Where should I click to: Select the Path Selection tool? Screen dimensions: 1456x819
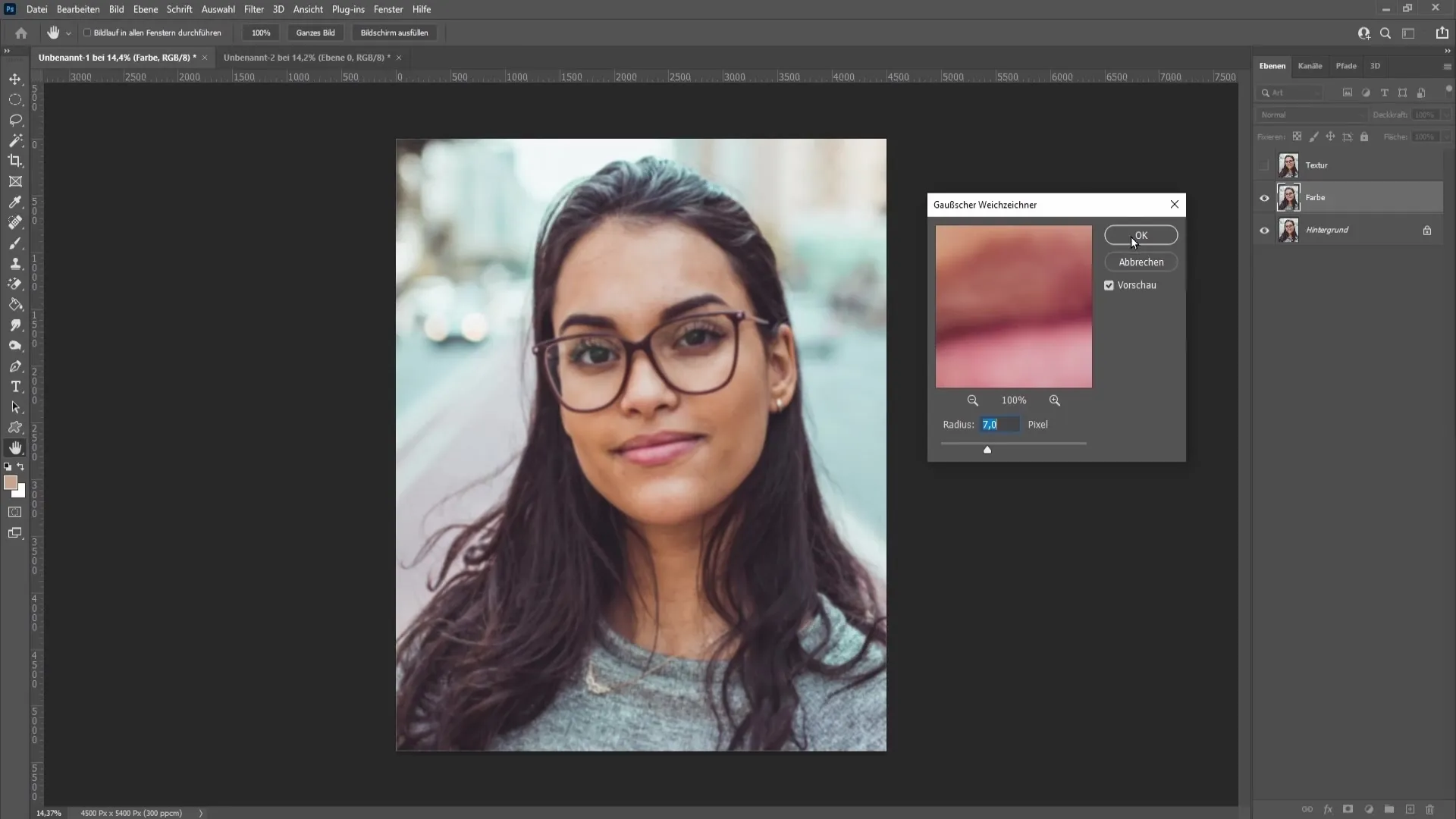coord(15,407)
